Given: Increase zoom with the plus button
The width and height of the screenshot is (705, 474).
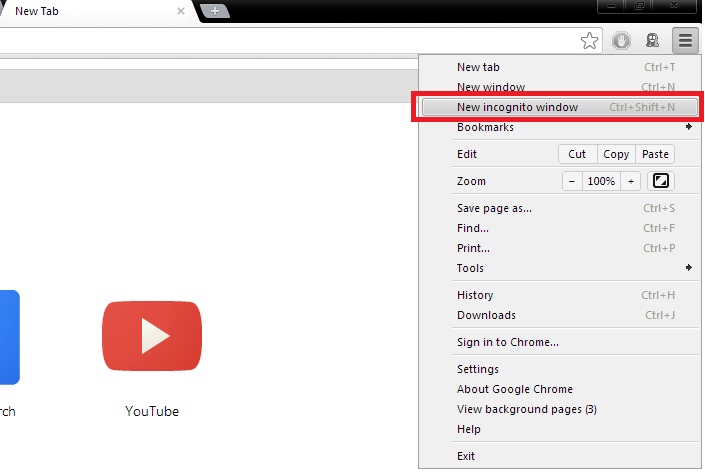Looking at the screenshot, I should [x=631, y=181].
